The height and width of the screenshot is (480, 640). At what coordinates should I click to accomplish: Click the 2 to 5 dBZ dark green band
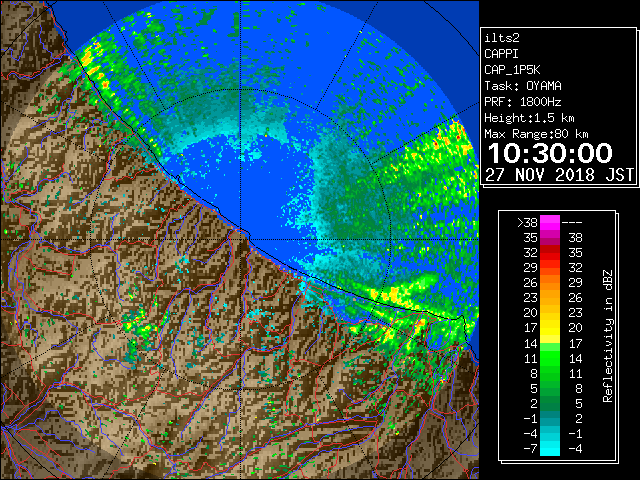[x=550, y=404]
